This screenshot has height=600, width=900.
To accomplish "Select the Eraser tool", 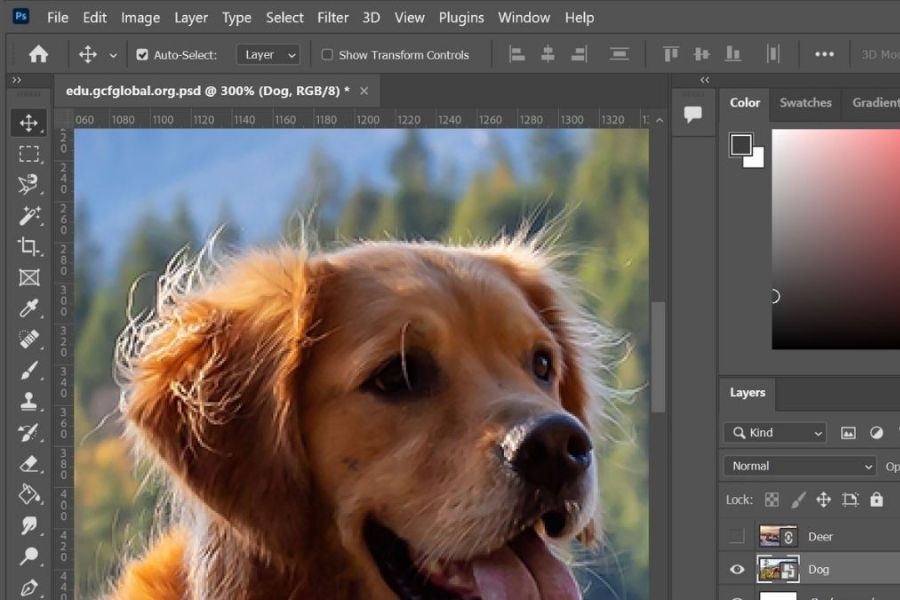I will [29, 464].
